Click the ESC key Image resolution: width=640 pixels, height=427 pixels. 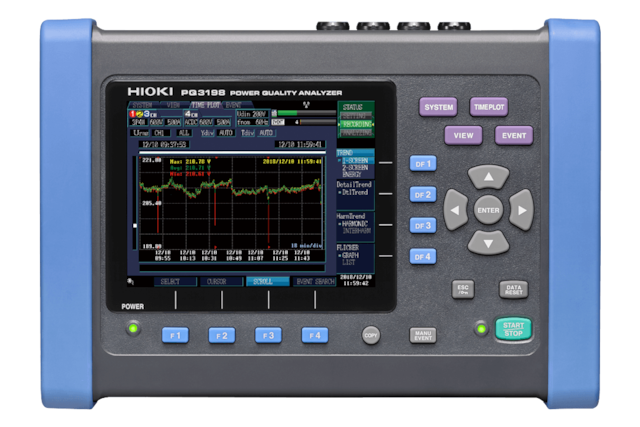point(463,289)
